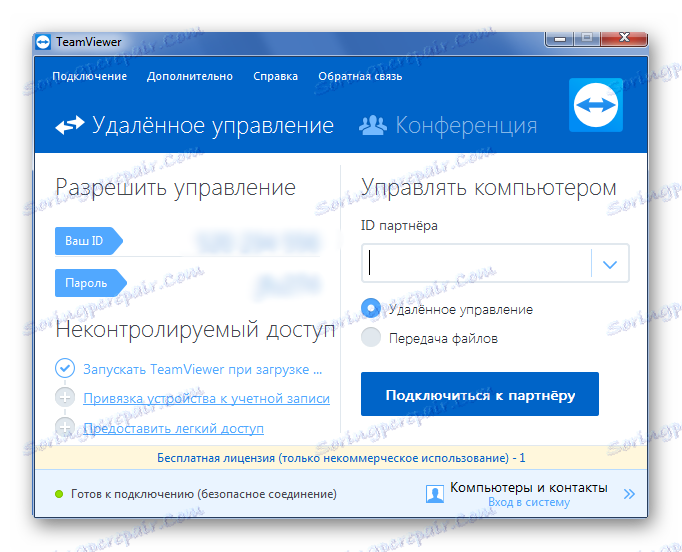The image size is (682, 552).
Task: Click TeamViewer title bar app icon
Action: point(43,42)
